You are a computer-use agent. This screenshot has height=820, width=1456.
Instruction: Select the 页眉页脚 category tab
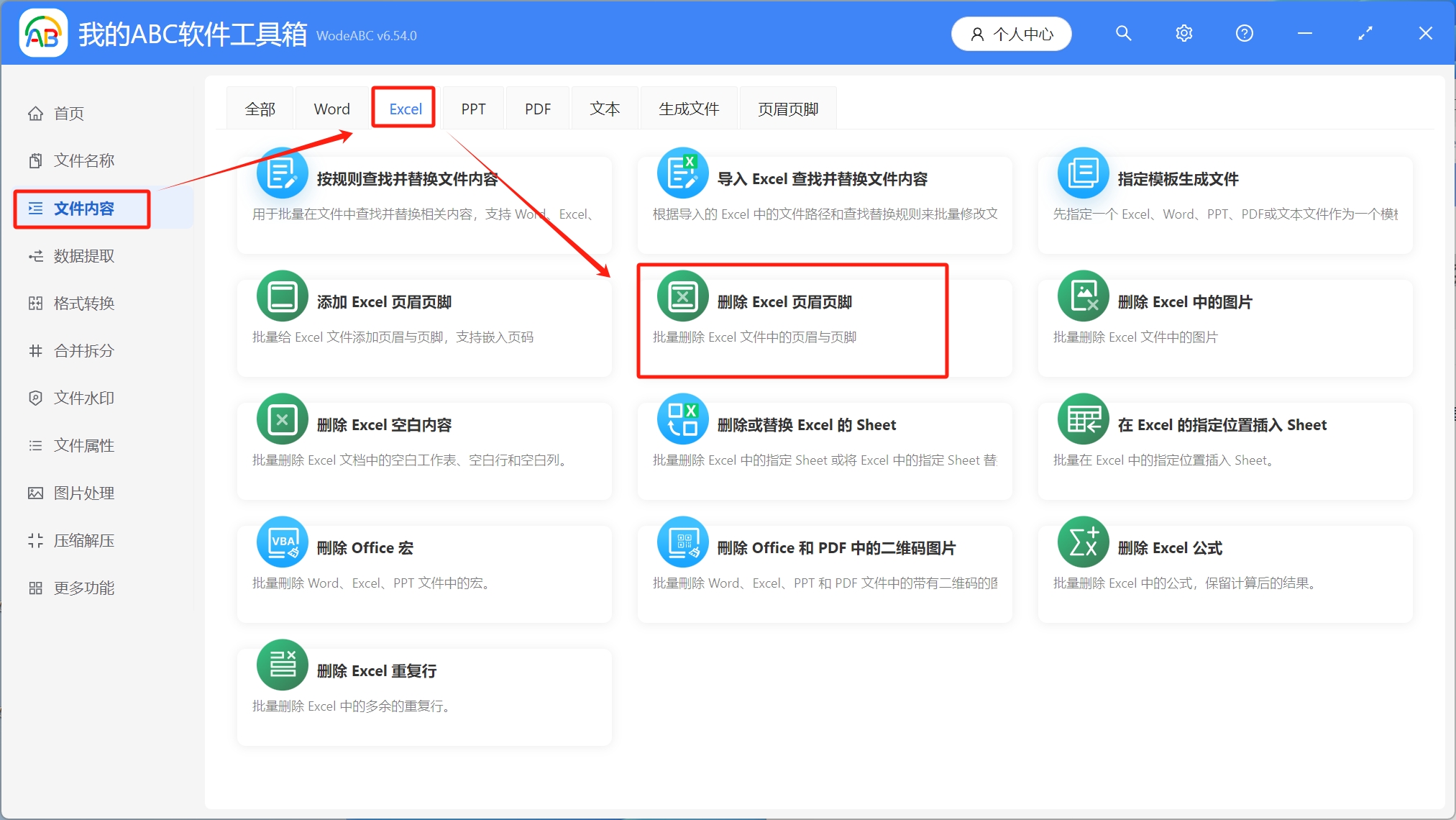787,108
